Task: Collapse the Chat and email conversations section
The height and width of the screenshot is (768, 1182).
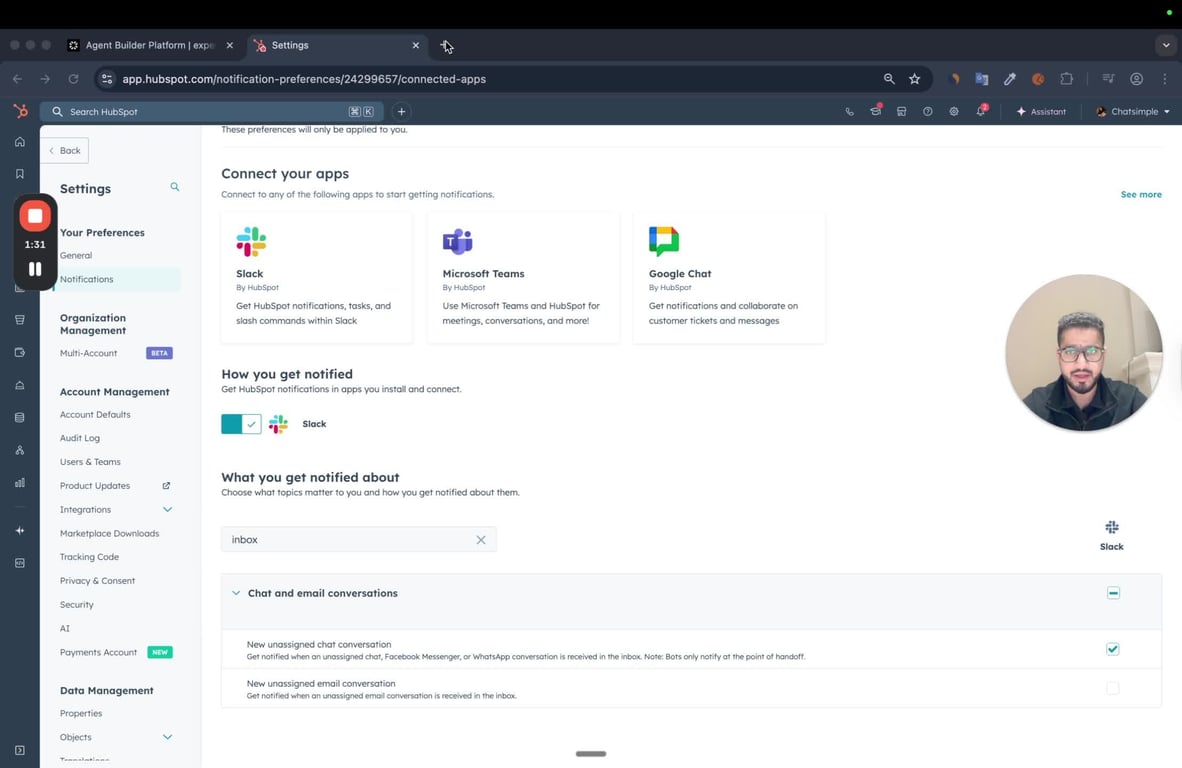Action: tap(236, 593)
